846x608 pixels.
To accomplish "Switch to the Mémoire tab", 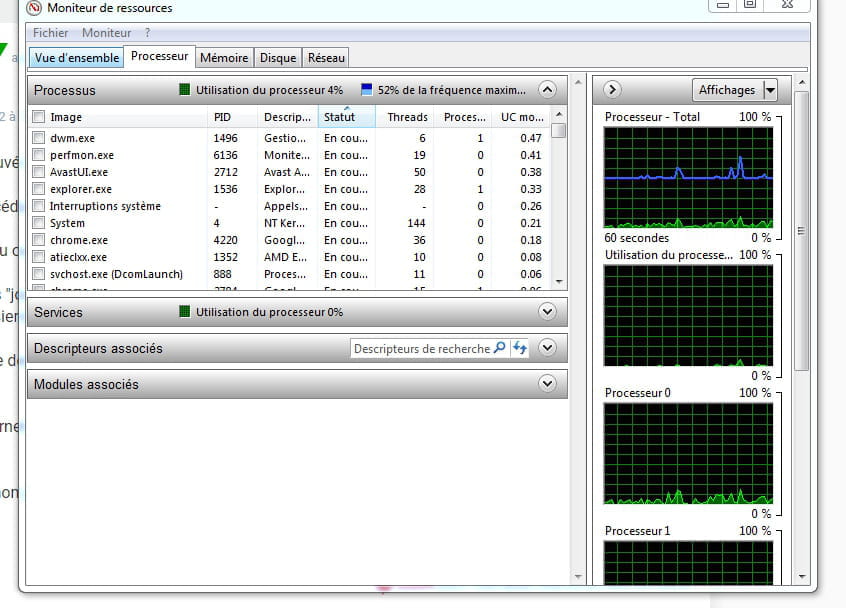I will (x=224, y=58).
